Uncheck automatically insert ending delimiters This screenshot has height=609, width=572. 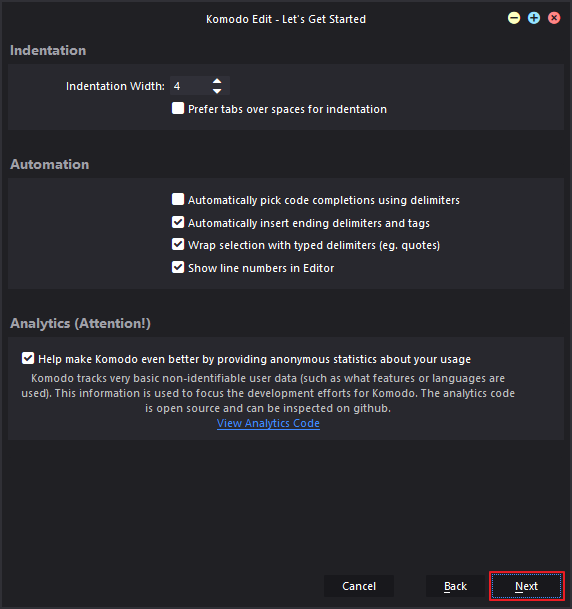pos(178,222)
